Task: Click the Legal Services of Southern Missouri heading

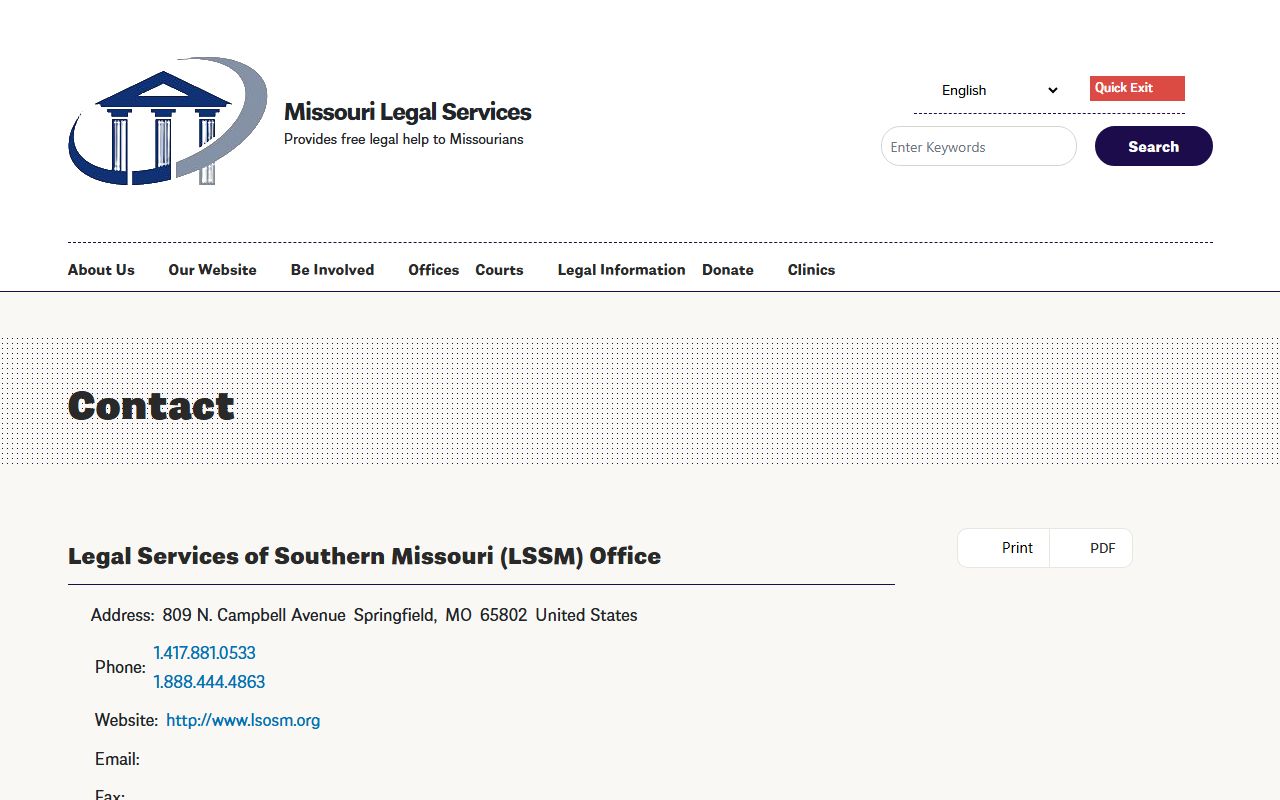Action: pyautogui.click(x=364, y=556)
